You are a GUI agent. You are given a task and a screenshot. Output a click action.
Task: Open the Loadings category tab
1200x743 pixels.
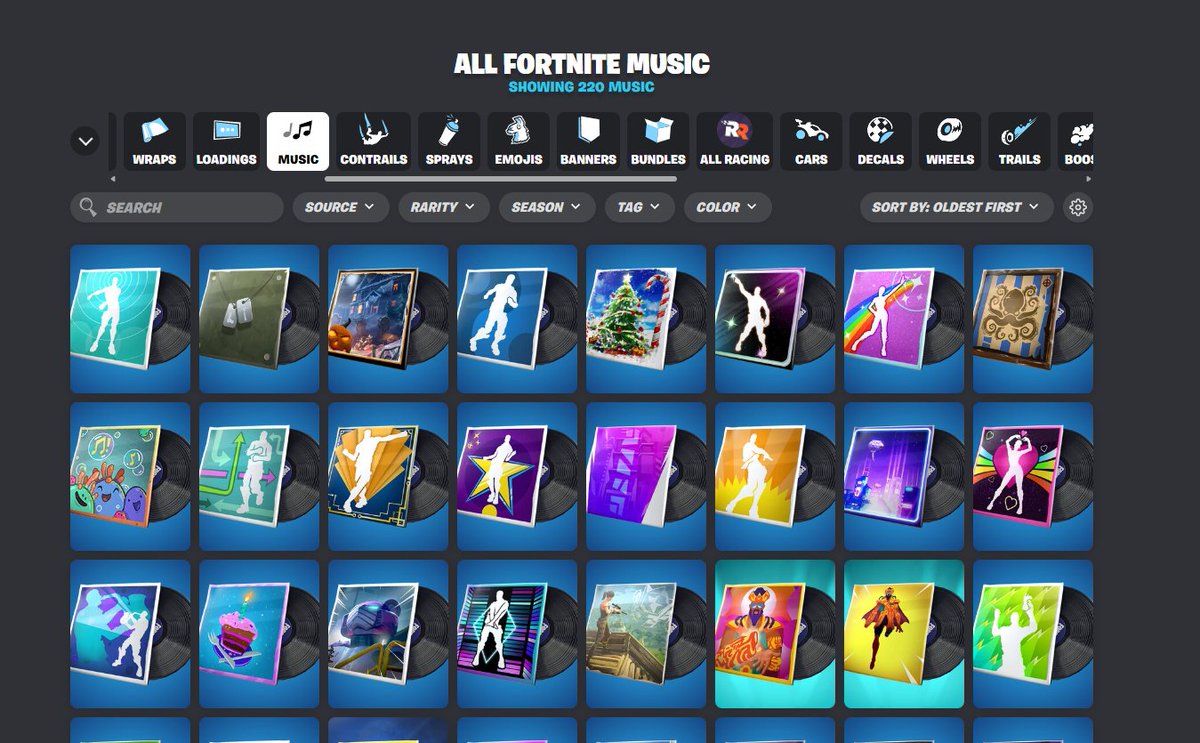pos(226,141)
